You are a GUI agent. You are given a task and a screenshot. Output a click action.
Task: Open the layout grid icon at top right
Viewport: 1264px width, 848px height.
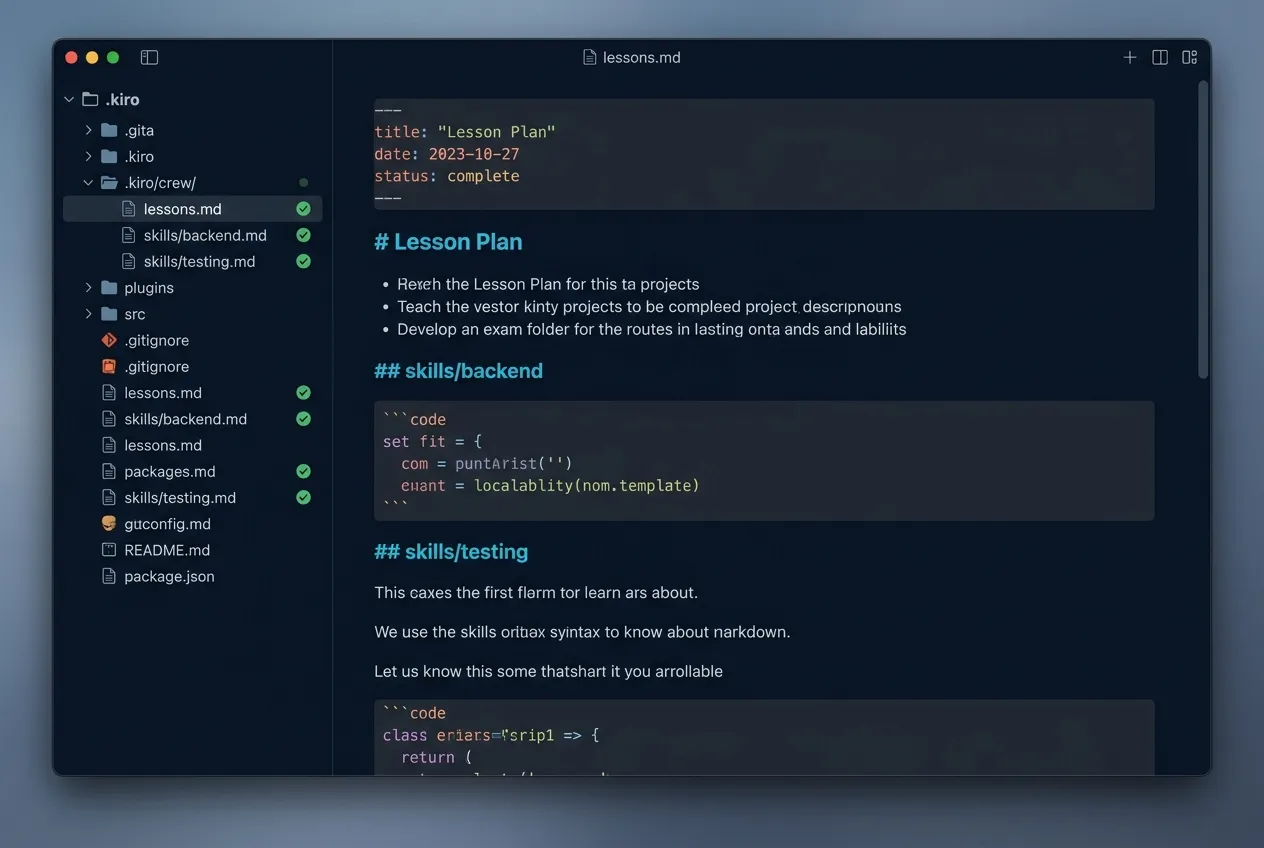click(x=1190, y=58)
